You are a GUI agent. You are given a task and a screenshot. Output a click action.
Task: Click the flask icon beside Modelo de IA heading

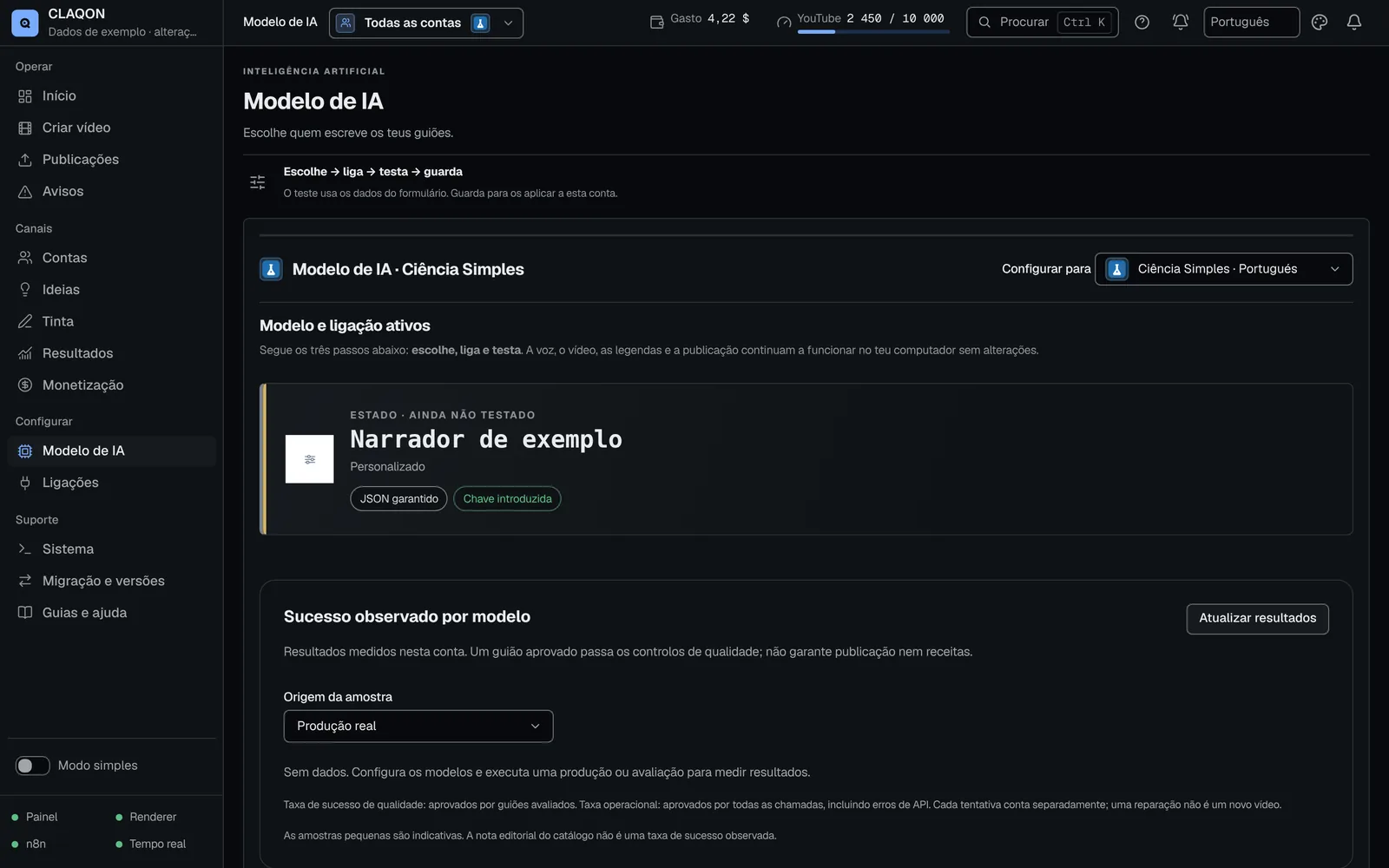tap(271, 269)
